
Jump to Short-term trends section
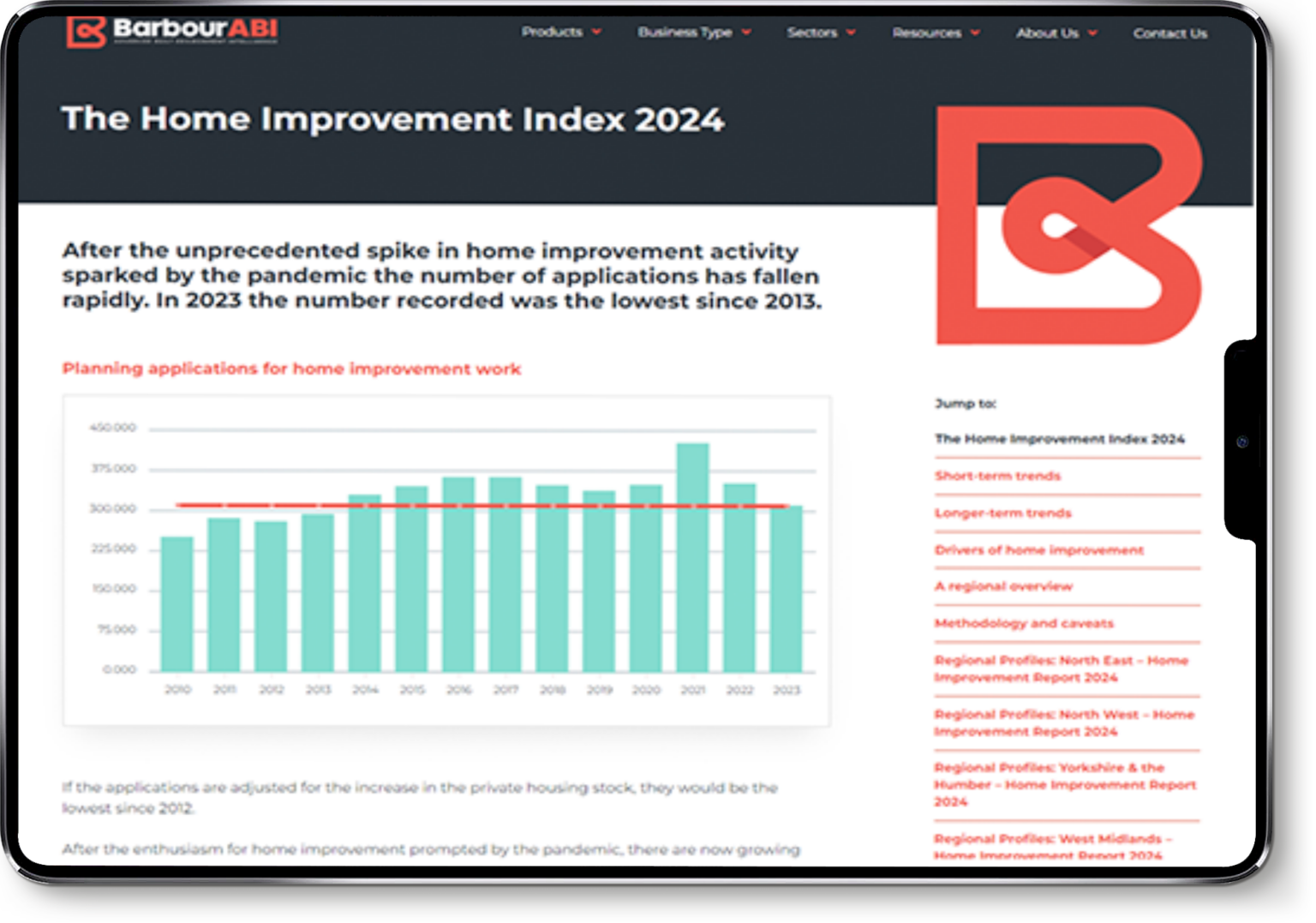tap(997, 476)
